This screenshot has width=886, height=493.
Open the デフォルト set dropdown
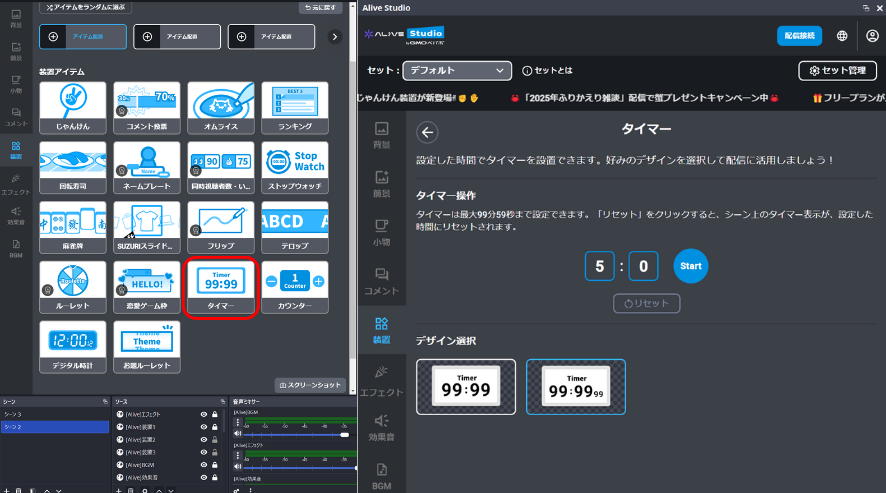pyautogui.click(x=456, y=71)
